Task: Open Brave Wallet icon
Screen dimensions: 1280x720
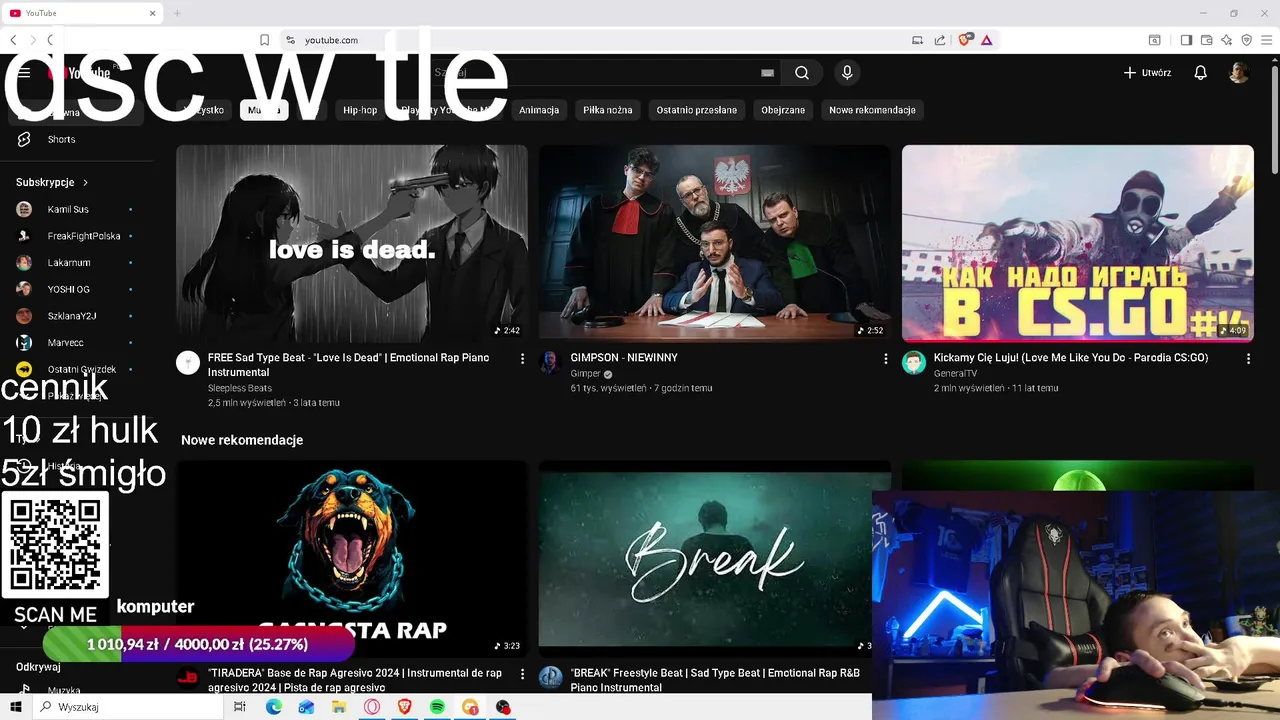Action: 1206,40
